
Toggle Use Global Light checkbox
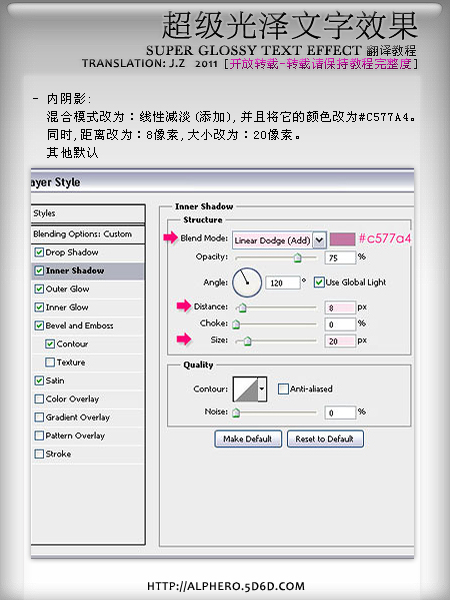319,282
